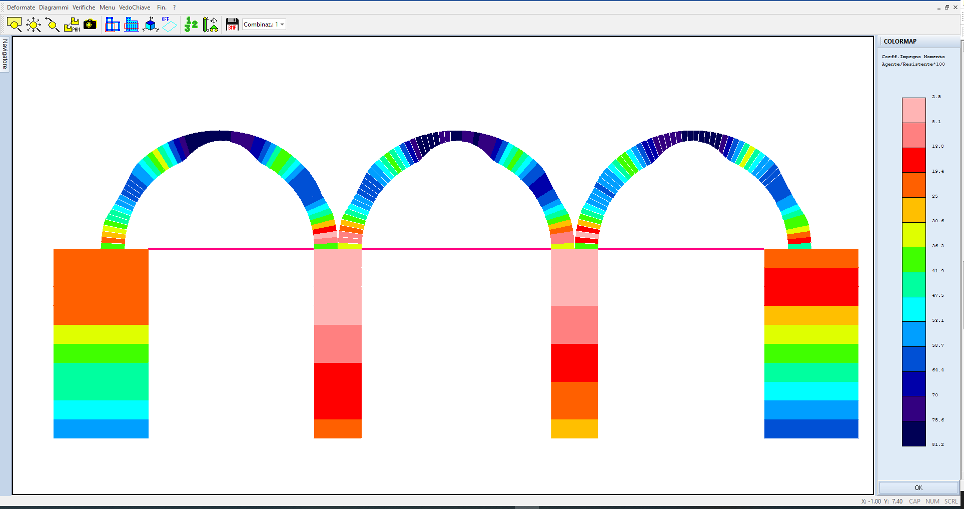Click the amber yellow-orange legend swatch
The image size is (964, 510).
(x=914, y=210)
